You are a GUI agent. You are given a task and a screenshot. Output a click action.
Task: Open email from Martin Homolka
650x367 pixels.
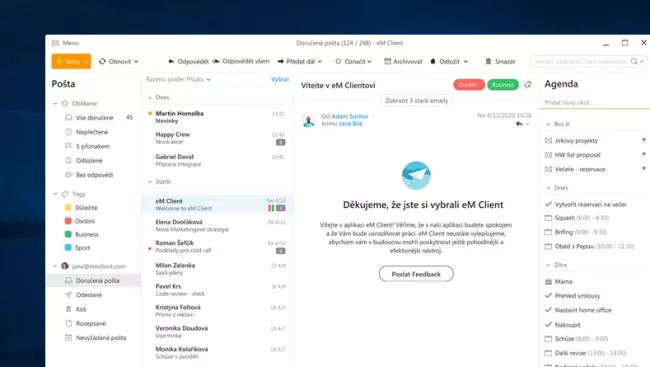(x=217, y=117)
